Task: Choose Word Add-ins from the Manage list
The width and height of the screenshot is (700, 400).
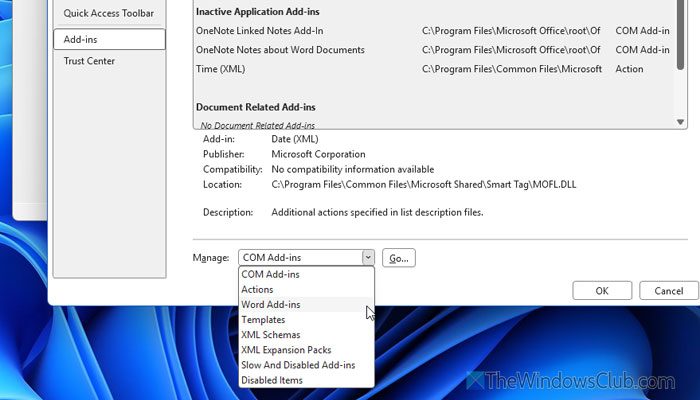Action: click(306, 305)
